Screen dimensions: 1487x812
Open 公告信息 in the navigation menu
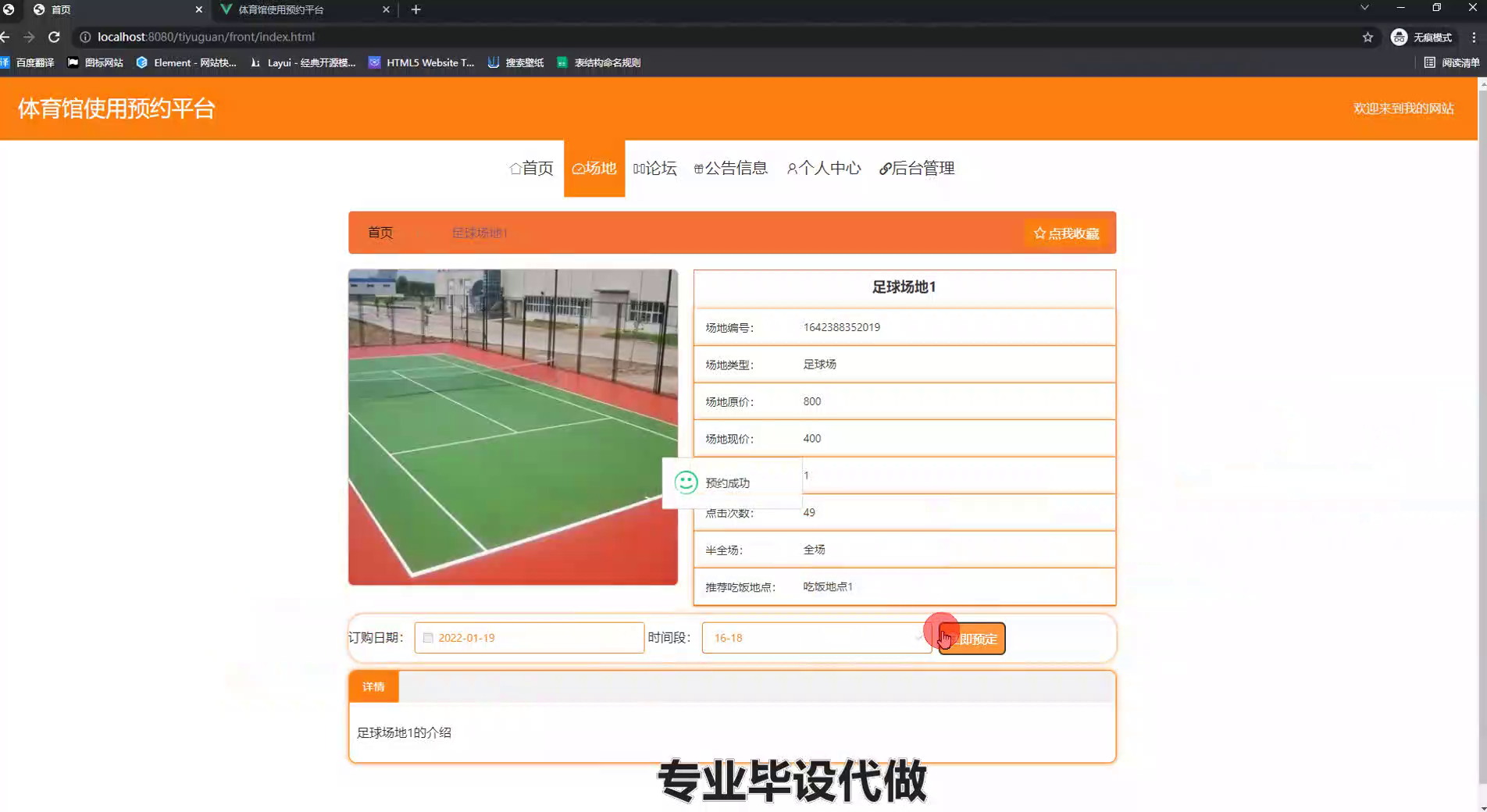coord(731,168)
